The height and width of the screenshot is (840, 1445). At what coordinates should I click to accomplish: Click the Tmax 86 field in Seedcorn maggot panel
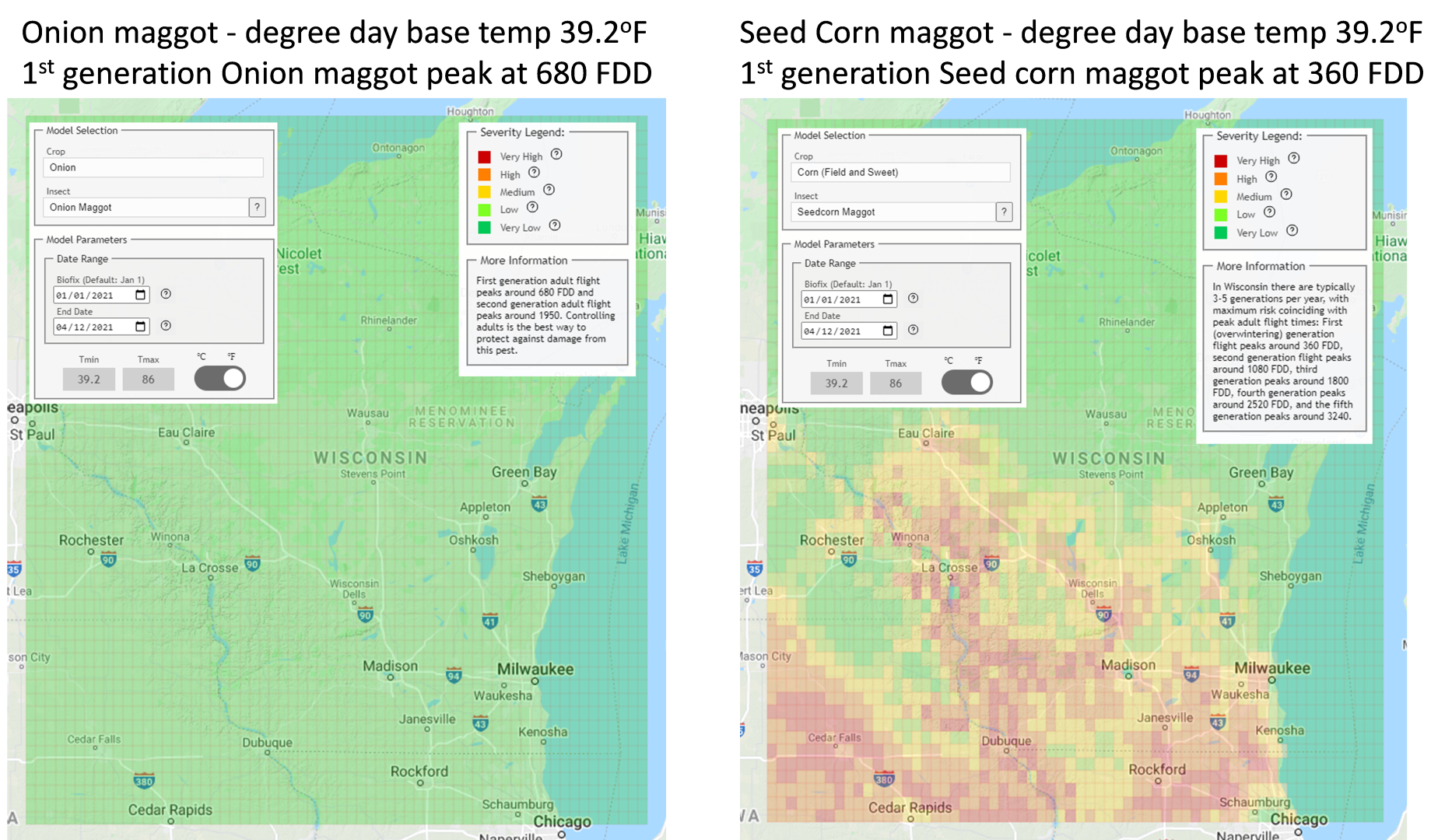point(896,383)
